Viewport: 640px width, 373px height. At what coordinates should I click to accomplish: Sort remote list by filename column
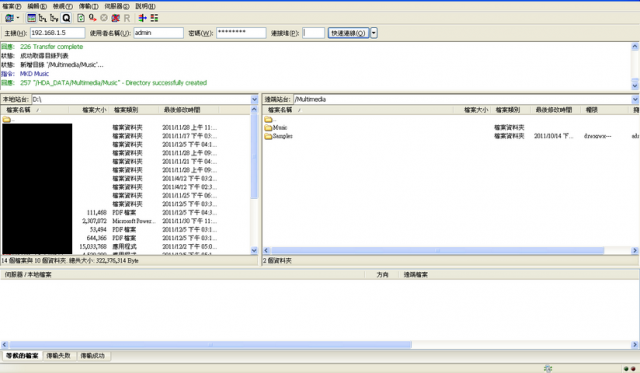(x=358, y=110)
